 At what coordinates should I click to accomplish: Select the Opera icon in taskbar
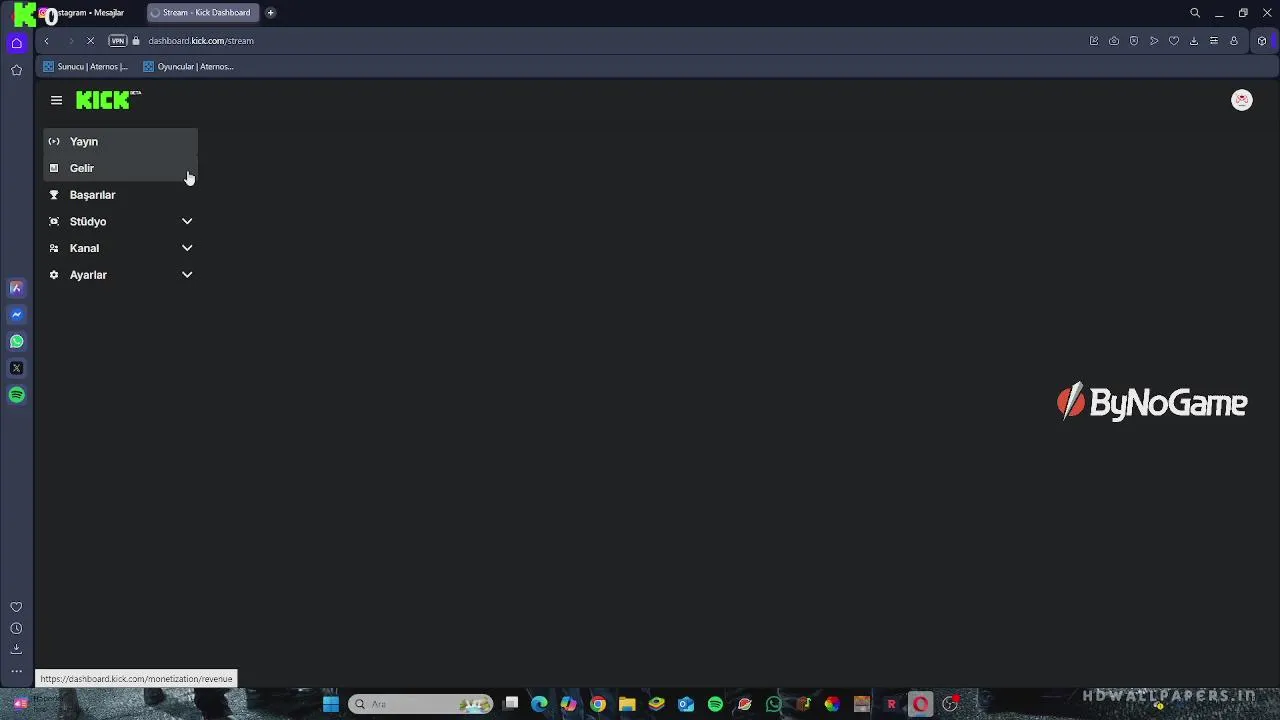tap(920, 704)
